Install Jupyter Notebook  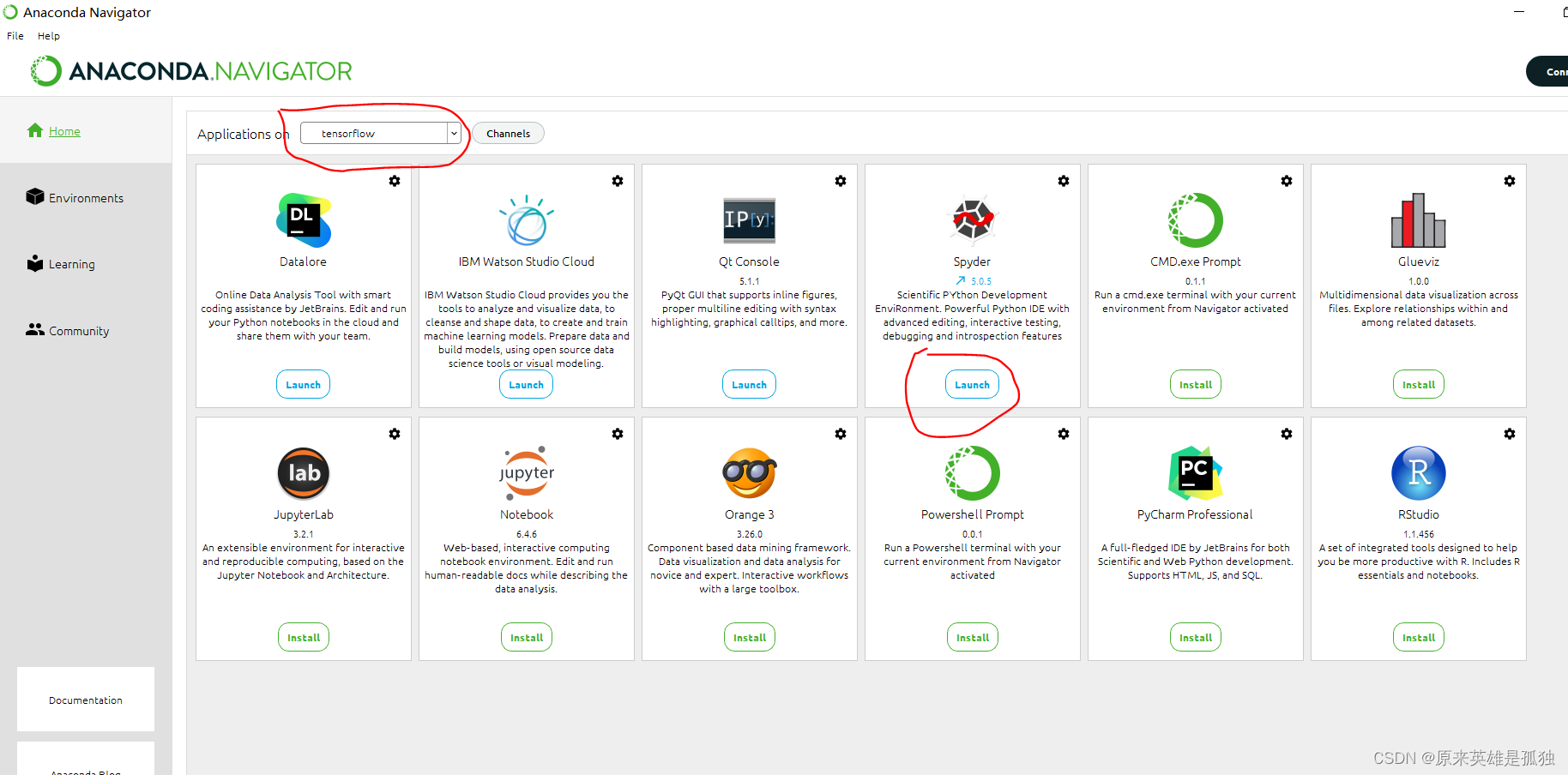[x=527, y=637]
